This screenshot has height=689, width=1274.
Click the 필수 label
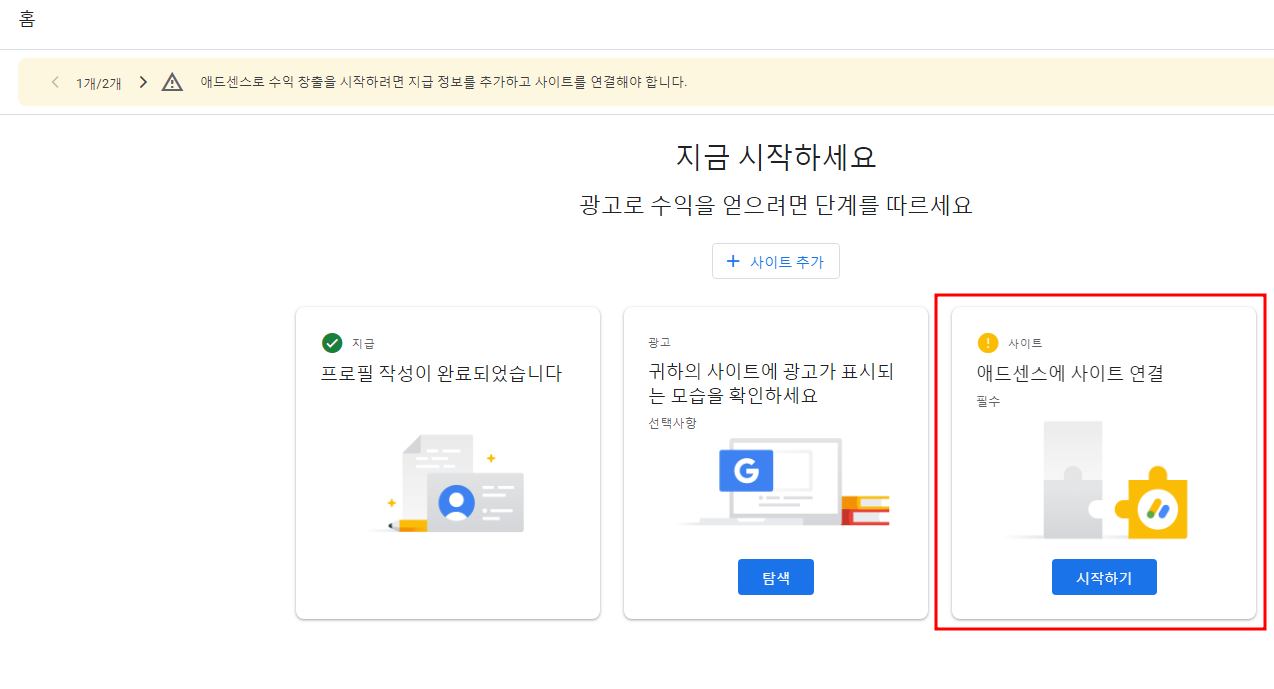click(x=988, y=402)
